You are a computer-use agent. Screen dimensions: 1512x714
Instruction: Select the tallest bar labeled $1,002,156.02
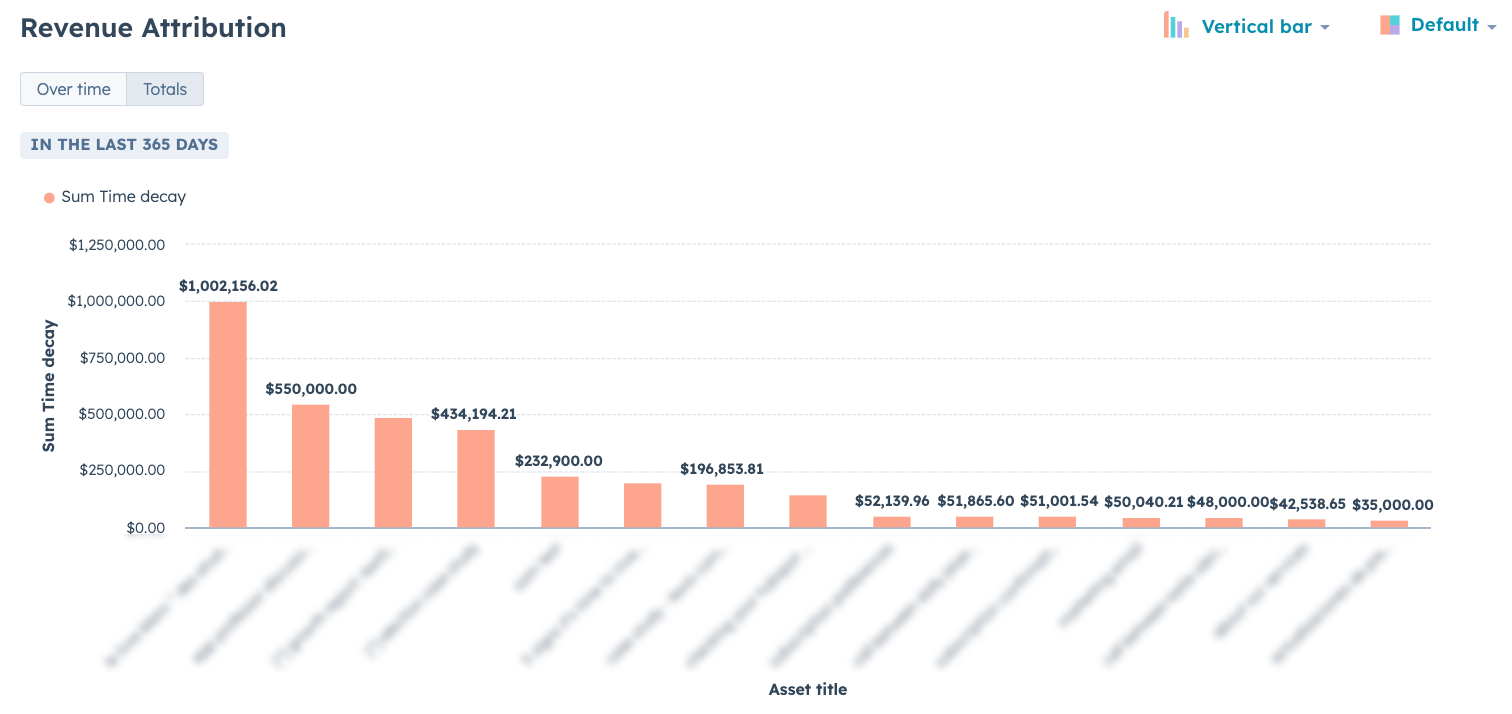(x=228, y=414)
